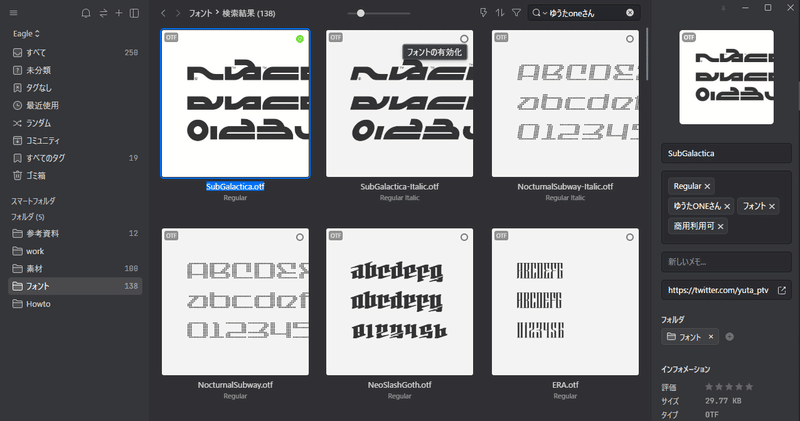Edit the SubGalactica name field
Viewport: 800px width, 421px height.
(727, 153)
